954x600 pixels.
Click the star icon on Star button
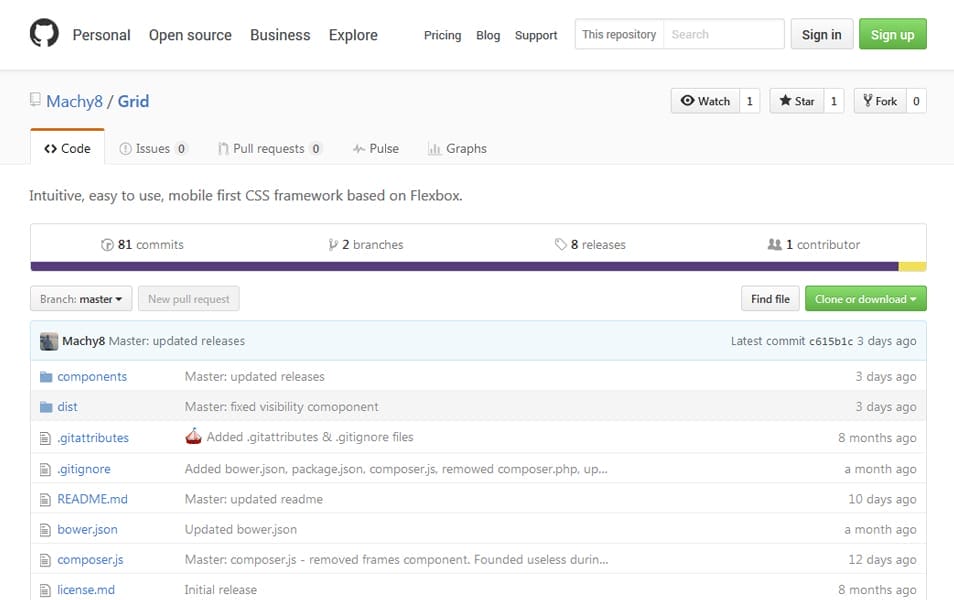click(x=785, y=100)
